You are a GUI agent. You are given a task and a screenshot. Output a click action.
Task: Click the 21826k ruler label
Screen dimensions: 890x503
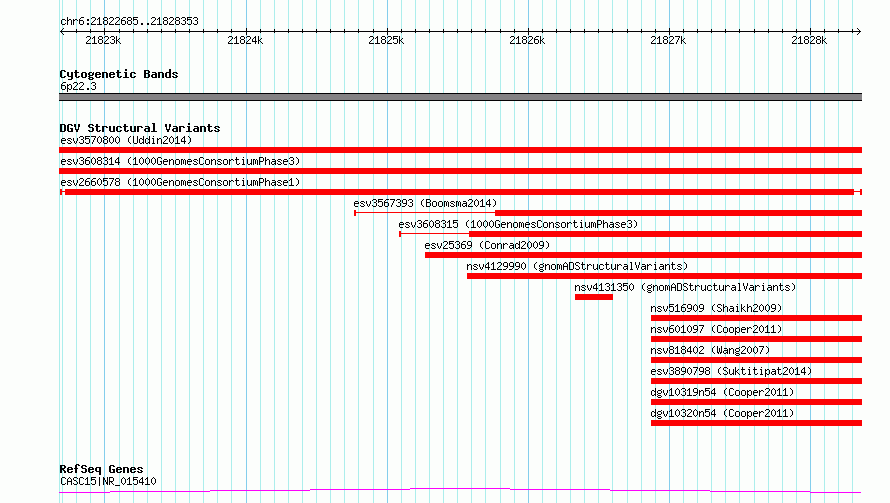[x=527, y=40]
